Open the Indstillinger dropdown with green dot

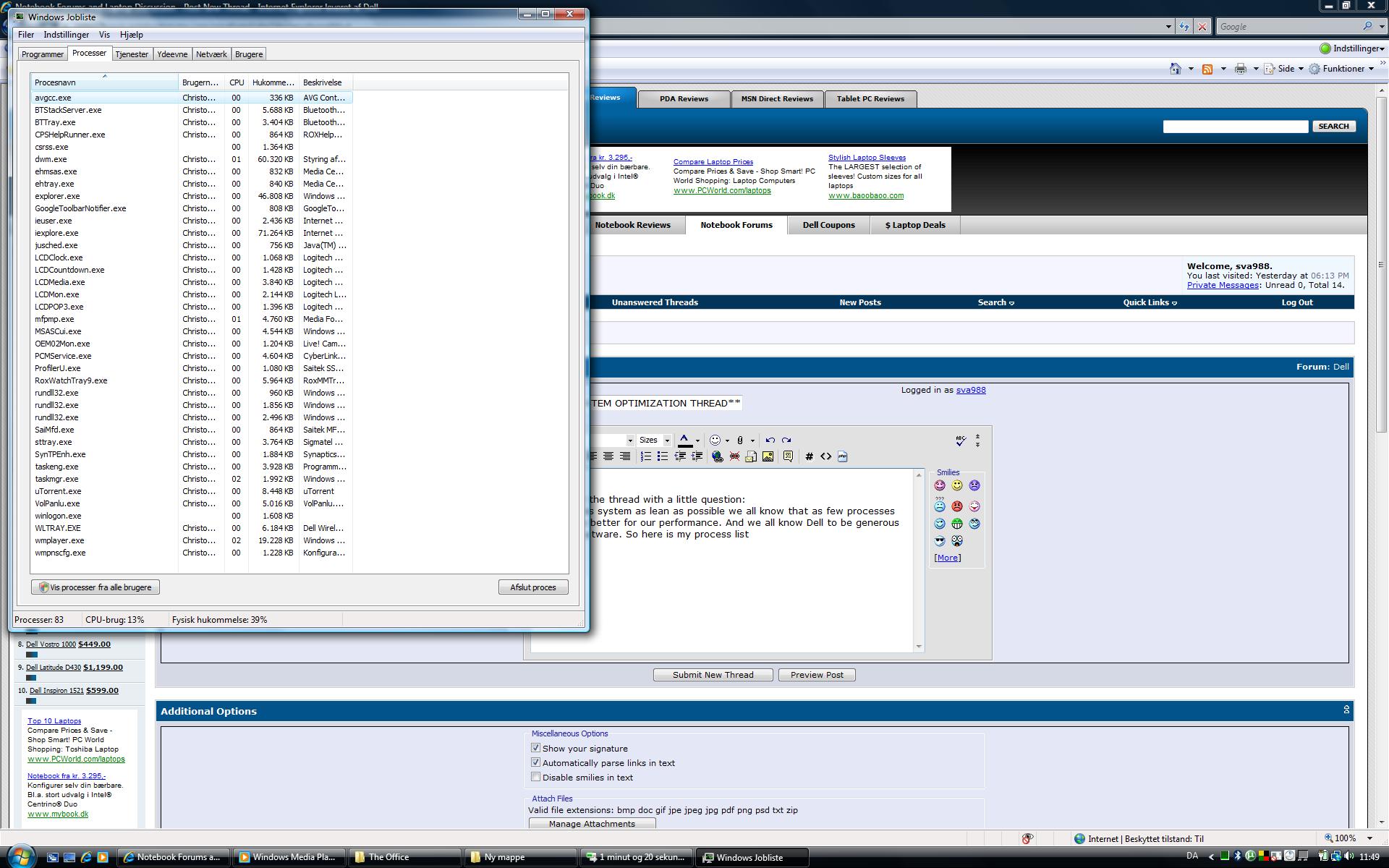1351,48
